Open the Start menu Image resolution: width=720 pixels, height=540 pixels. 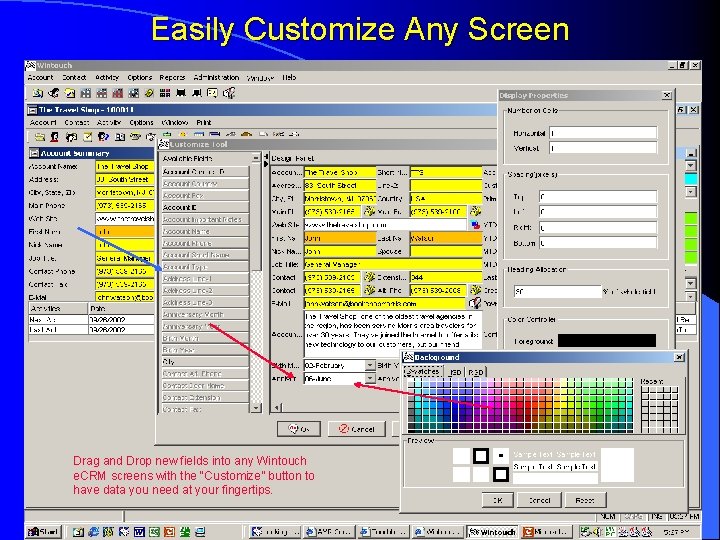(x=43, y=532)
